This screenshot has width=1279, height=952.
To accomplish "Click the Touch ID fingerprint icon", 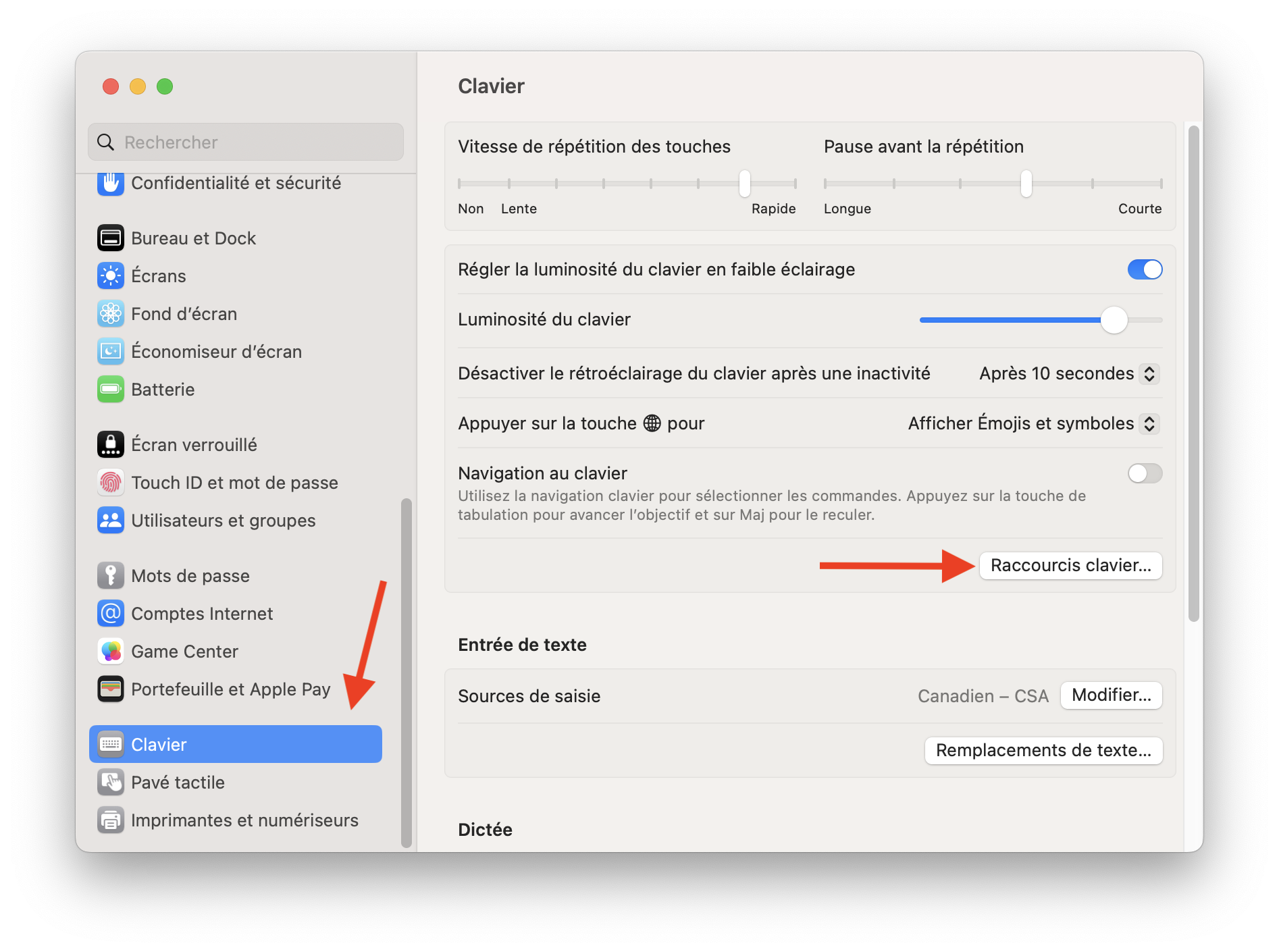I will (x=111, y=483).
